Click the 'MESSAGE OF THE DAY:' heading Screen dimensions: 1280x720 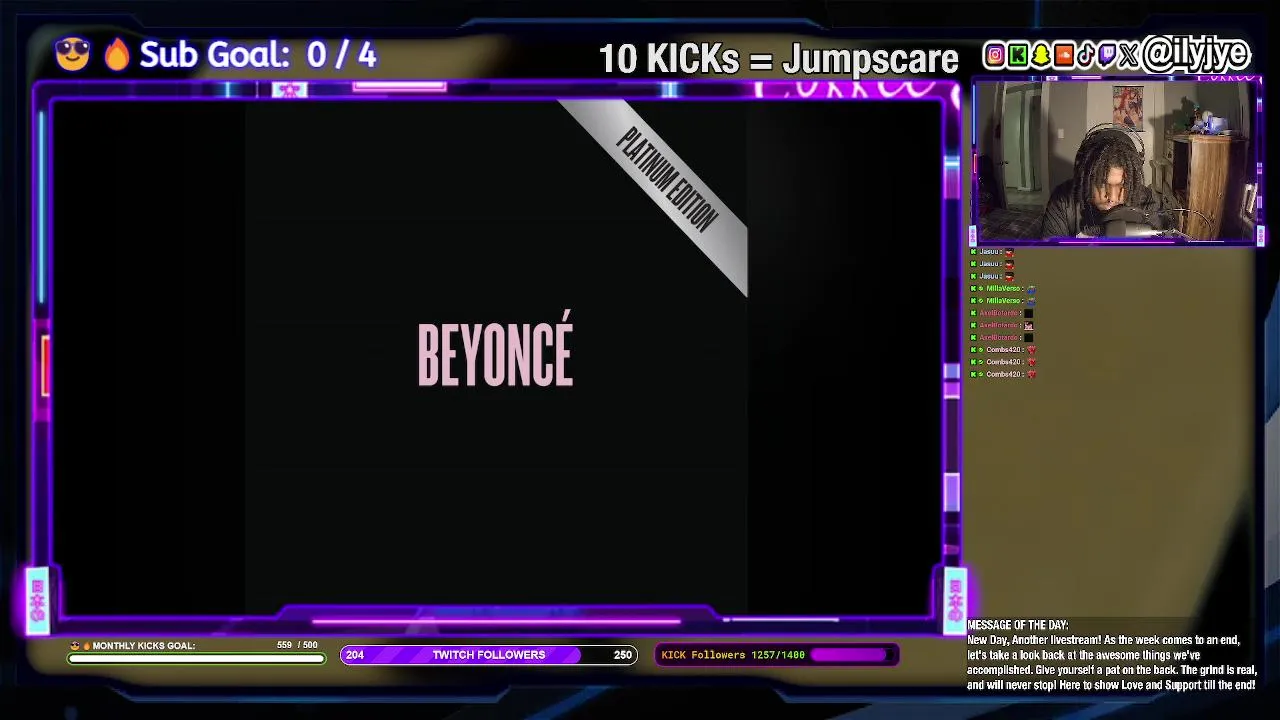(x=1018, y=625)
